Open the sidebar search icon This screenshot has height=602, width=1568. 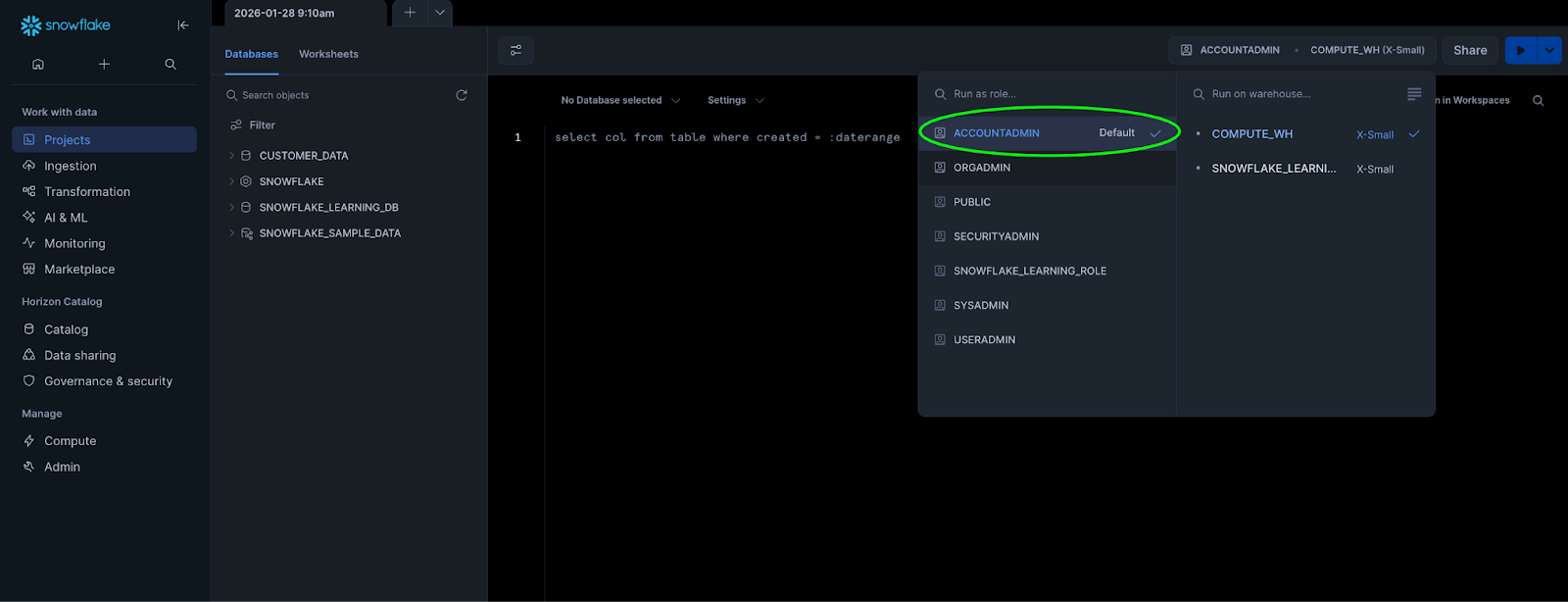coord(171,64)
